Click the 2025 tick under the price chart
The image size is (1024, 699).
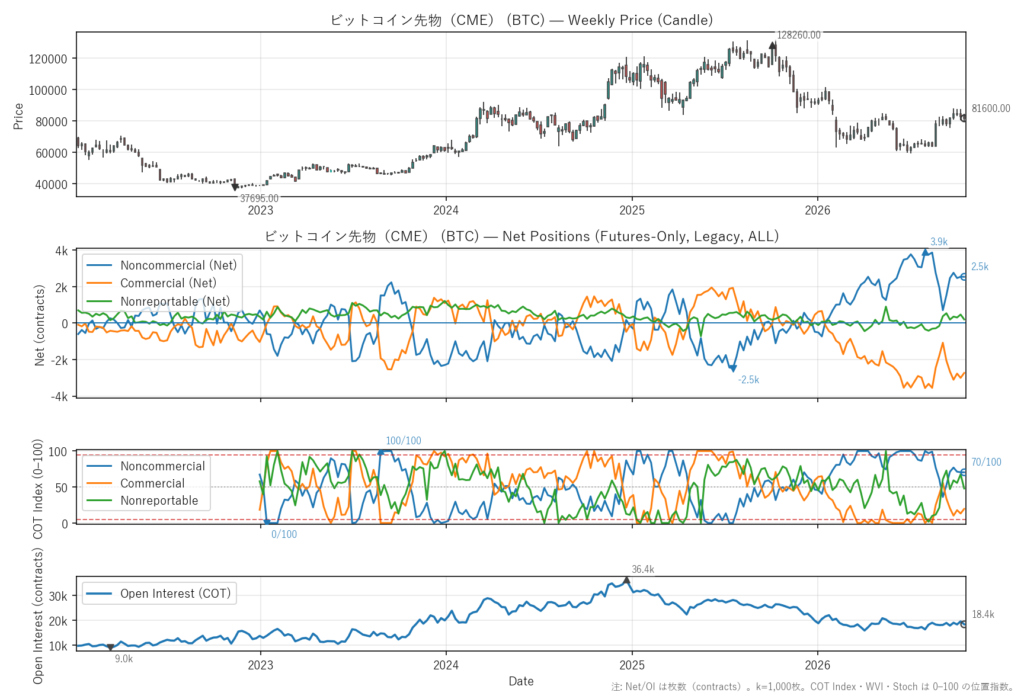632,210
